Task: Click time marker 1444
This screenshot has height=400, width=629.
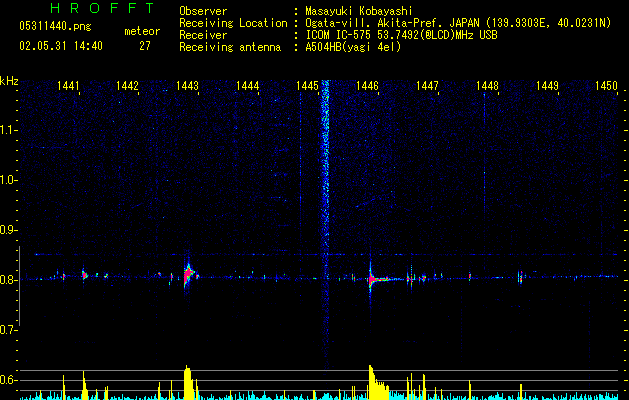Action: tap(248, 86)
